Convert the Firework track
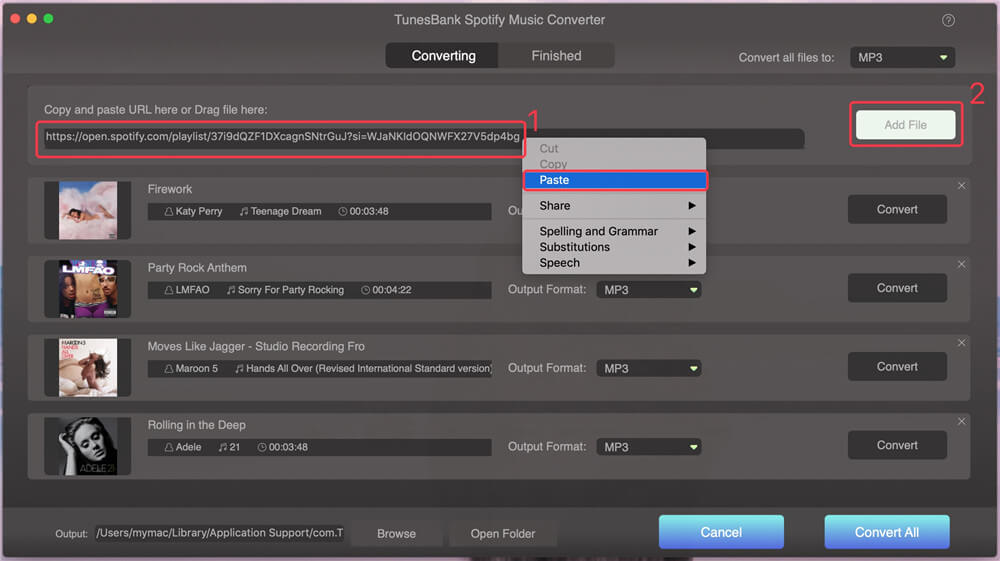1000x561 pixels. pyautogui.click(x=897, y=209)
